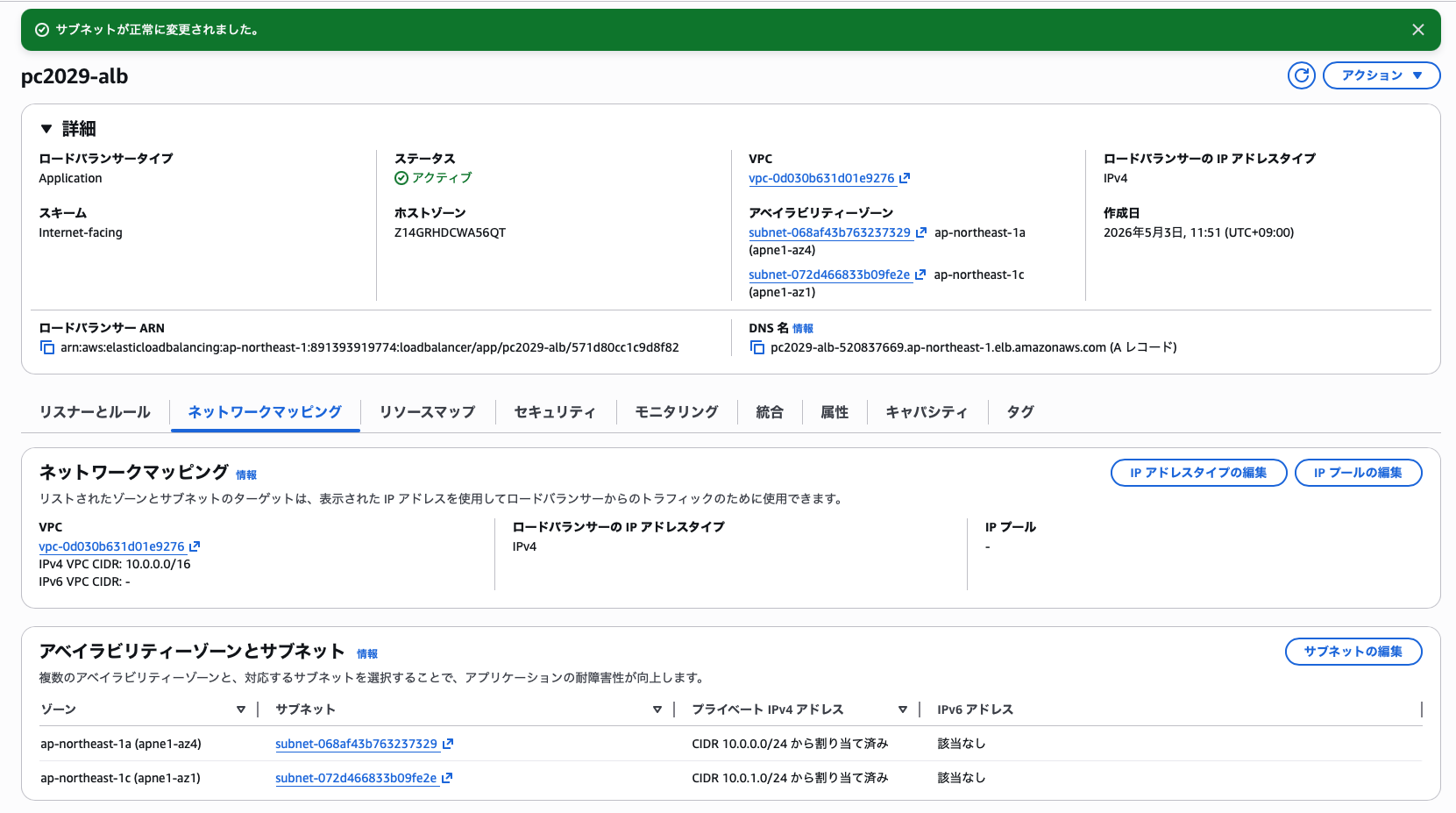Viewport: 1456px width, 813px height.
Task: Open the 統合 tab
Action: click(x=770, y=412)
